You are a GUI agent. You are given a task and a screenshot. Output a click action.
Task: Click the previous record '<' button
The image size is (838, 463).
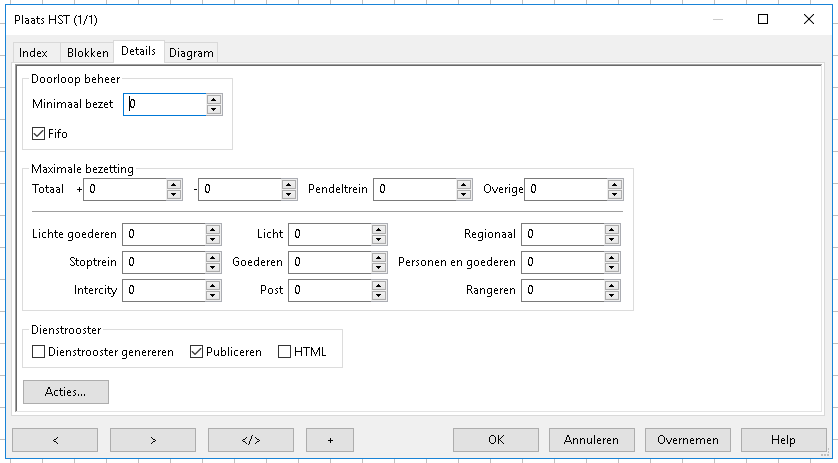[x=54, y=440]
